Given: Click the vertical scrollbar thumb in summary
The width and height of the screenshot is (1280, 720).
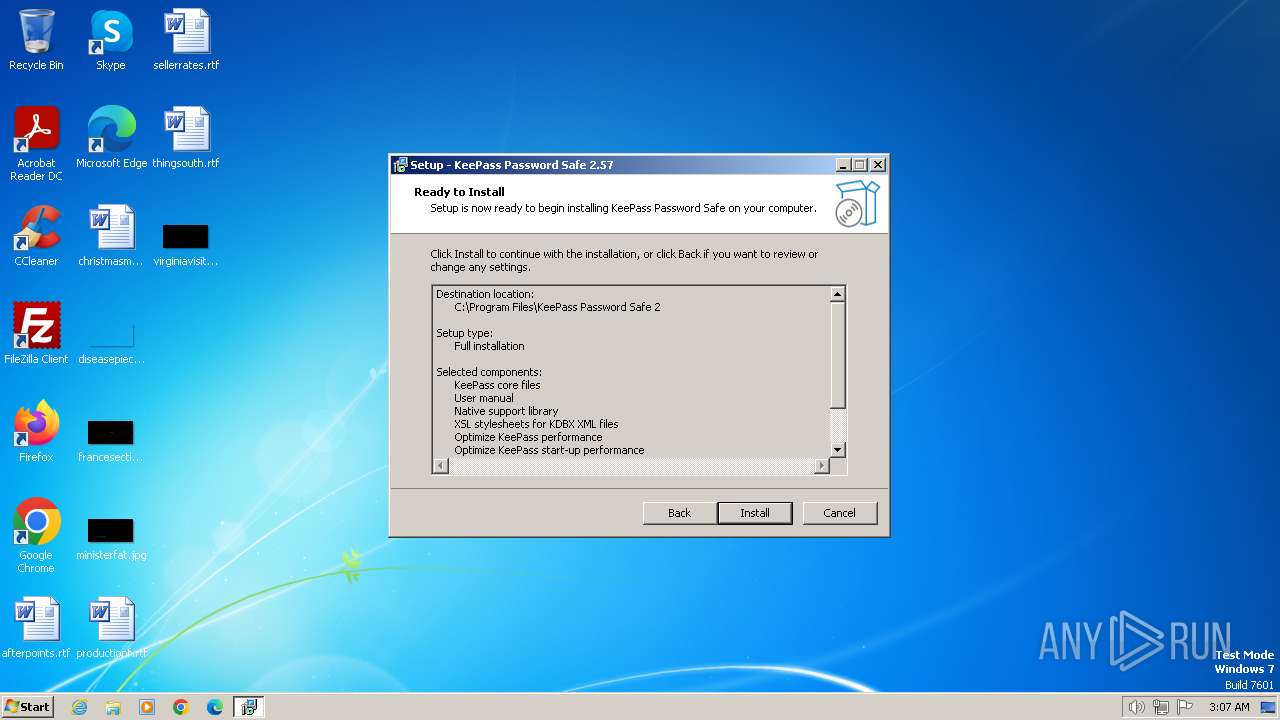Looking at the screenshot, I should pos(838,354).
